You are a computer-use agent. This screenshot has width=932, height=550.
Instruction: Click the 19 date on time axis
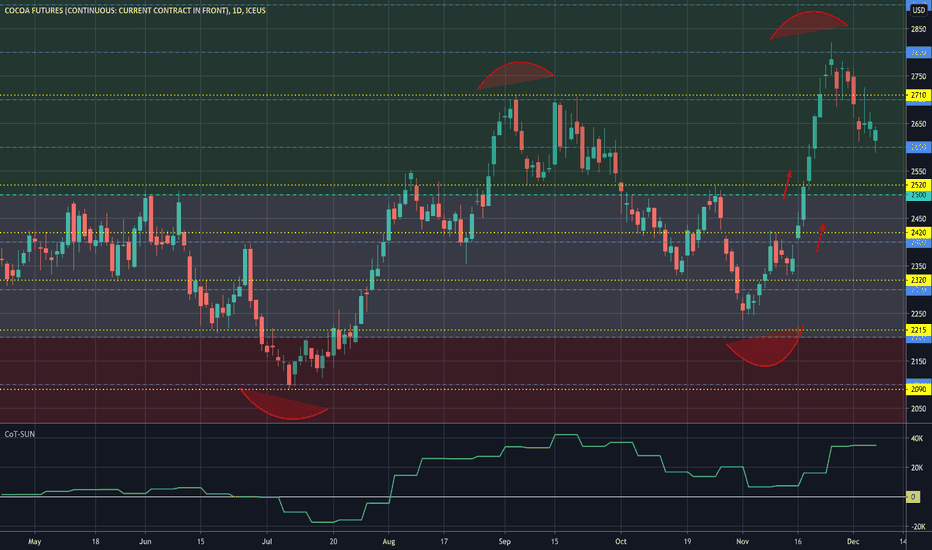pos(687,542)
